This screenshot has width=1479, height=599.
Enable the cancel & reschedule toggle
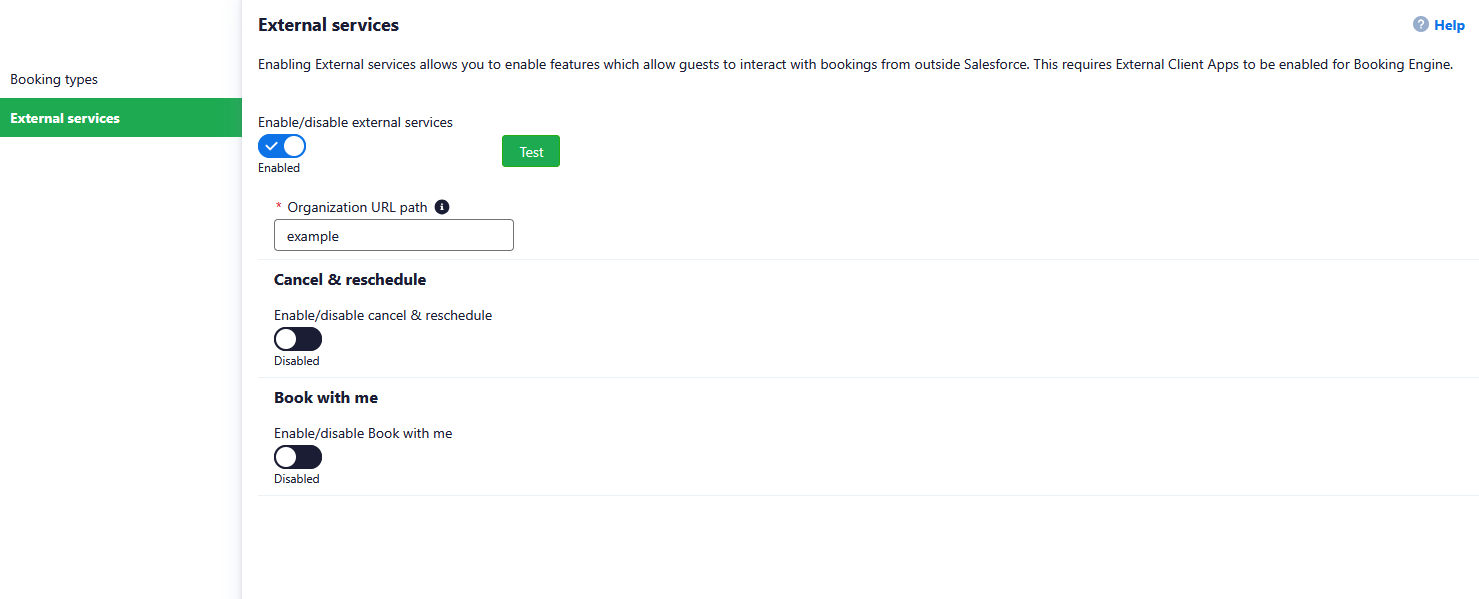tap(298, 339)
